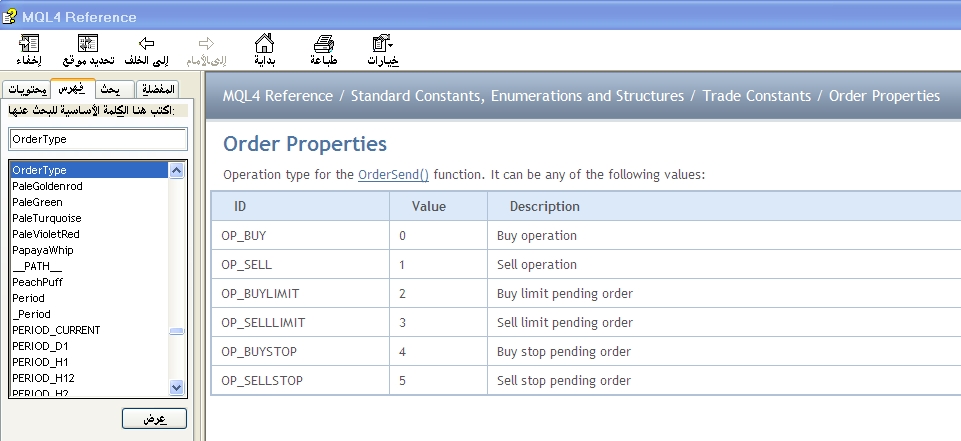Click the OP_SELLLIMIT table cell

(x=300, y=322)
